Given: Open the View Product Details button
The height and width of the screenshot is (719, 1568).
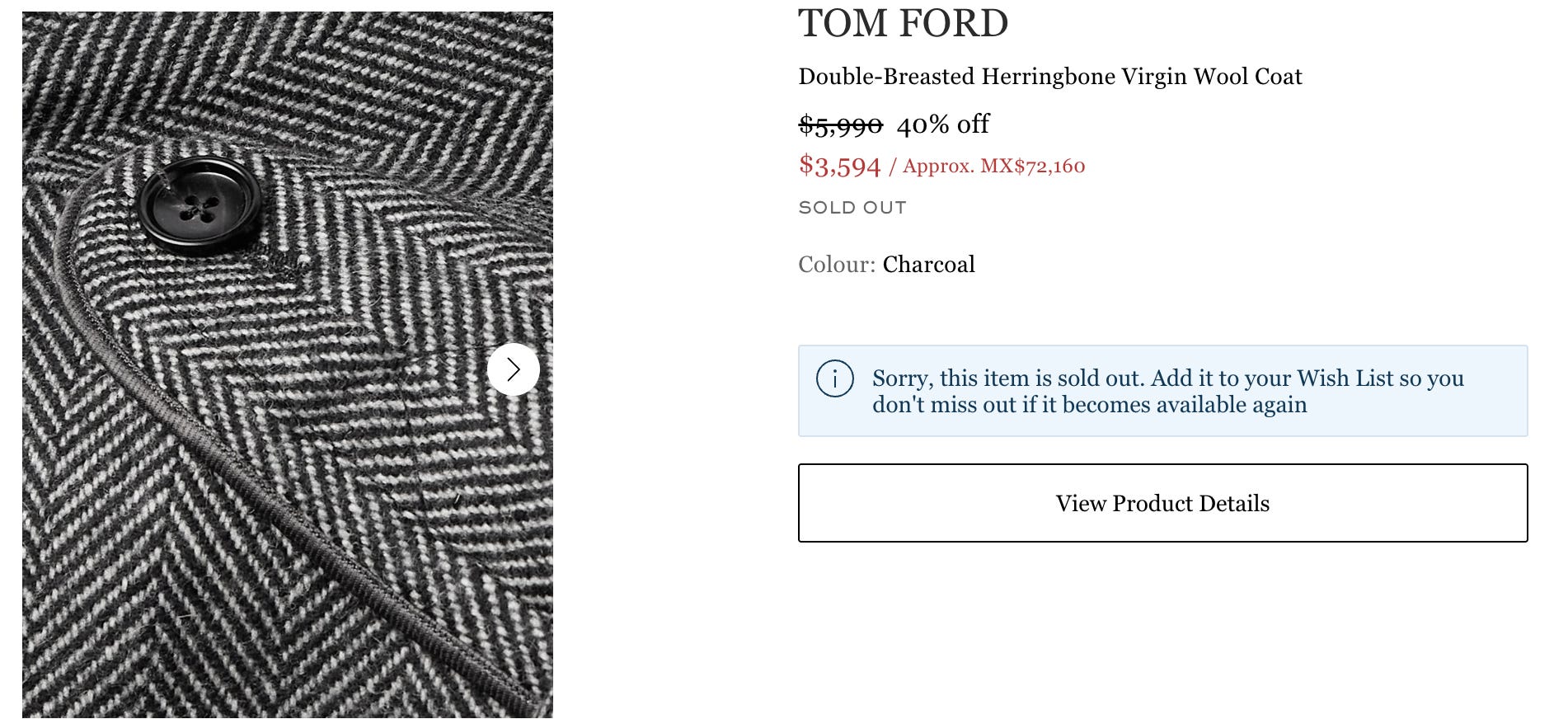Looking at the screenshot, I should 1162,503.
